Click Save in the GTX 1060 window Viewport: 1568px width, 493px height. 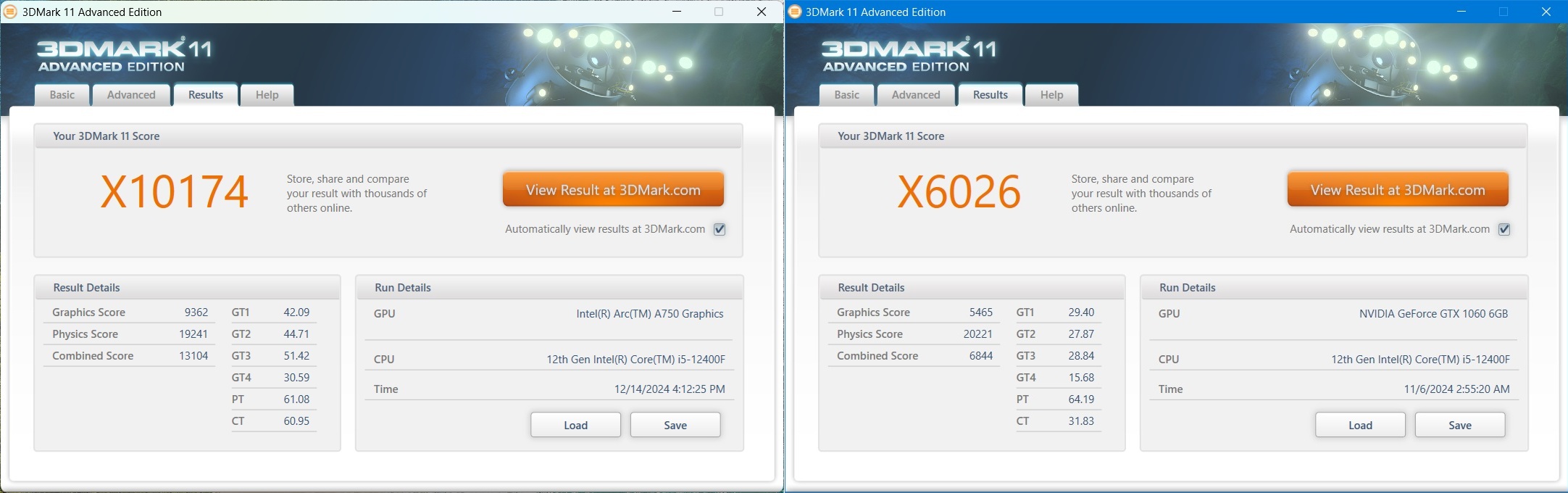point(1460,425)
